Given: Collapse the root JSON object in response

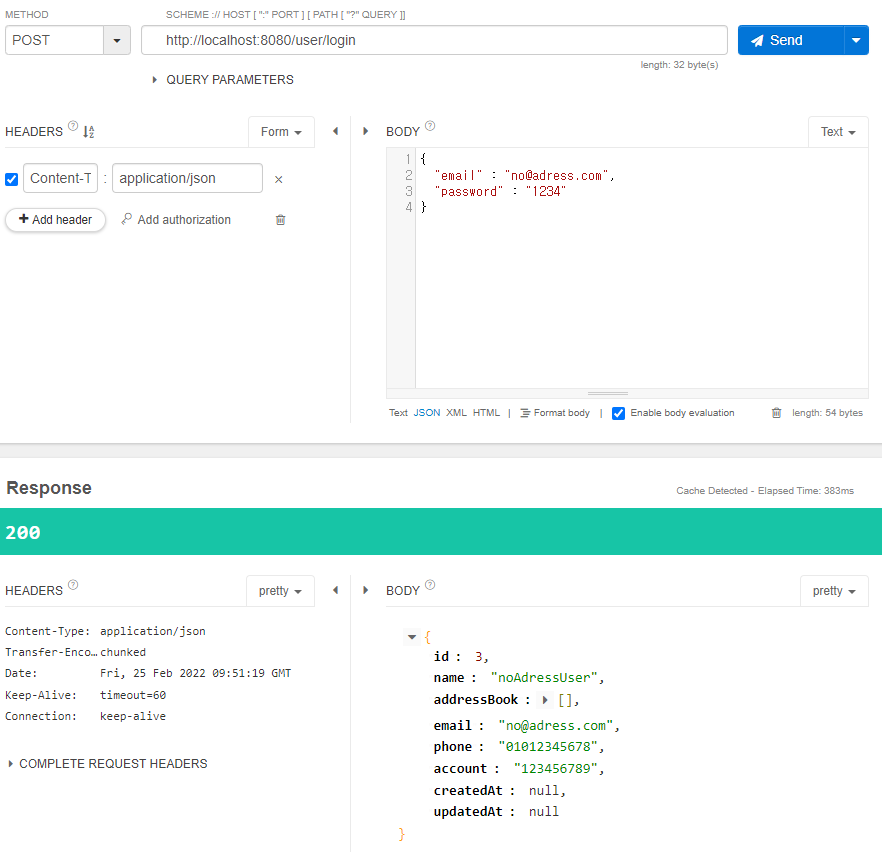Looking at the screenshot, I should (x=412, y=637).
